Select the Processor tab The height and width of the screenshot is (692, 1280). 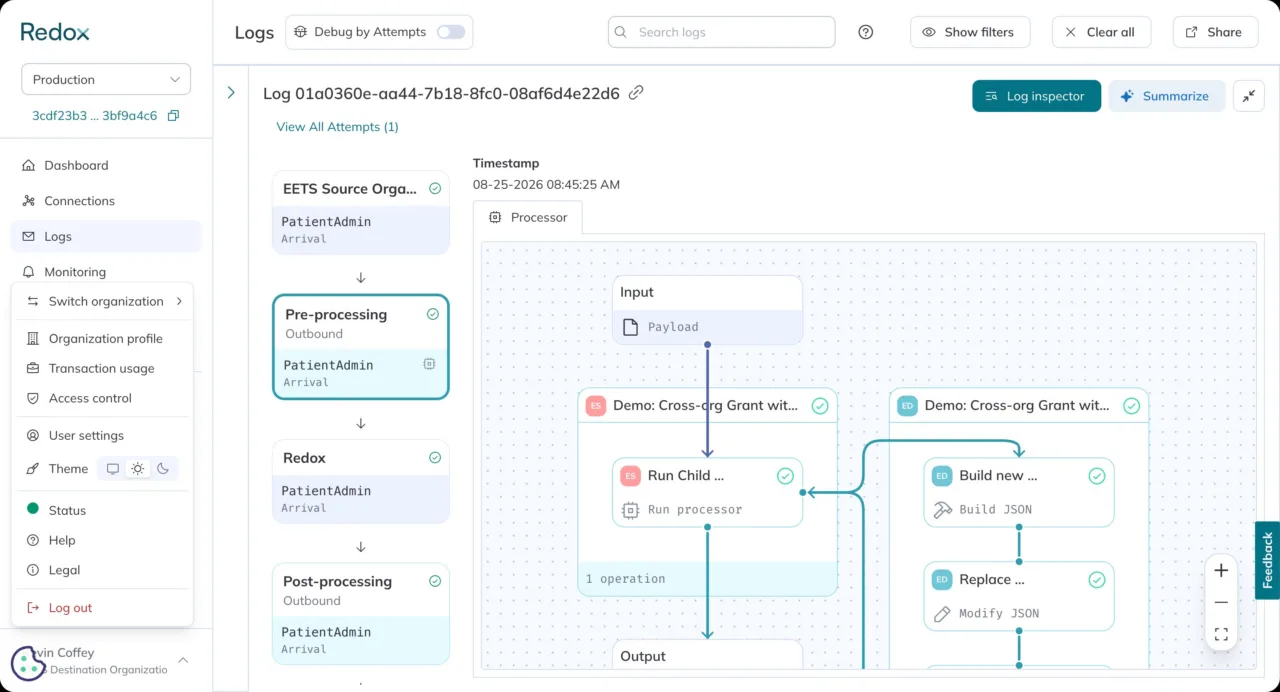pyautogui.click(x=528, y=217)
